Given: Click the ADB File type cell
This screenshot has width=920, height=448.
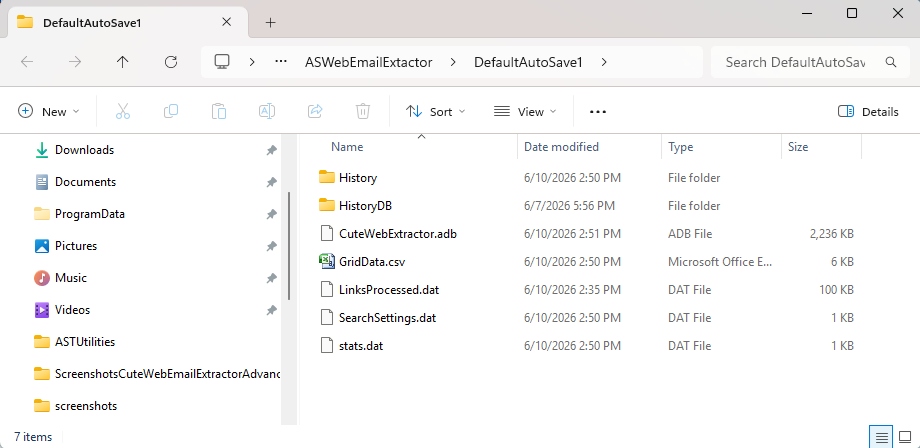Looking at the screenshot, I should pos(690,233).
